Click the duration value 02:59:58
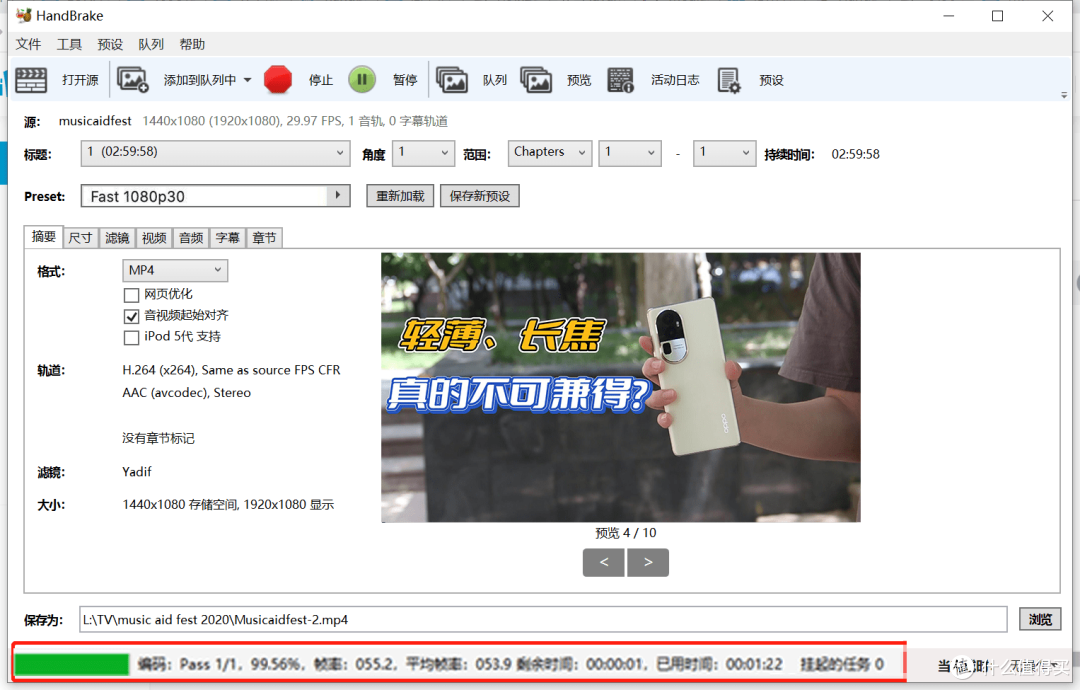Image resolution: width=1080 pixels, height=690 pixels. [x=855, y=154]
